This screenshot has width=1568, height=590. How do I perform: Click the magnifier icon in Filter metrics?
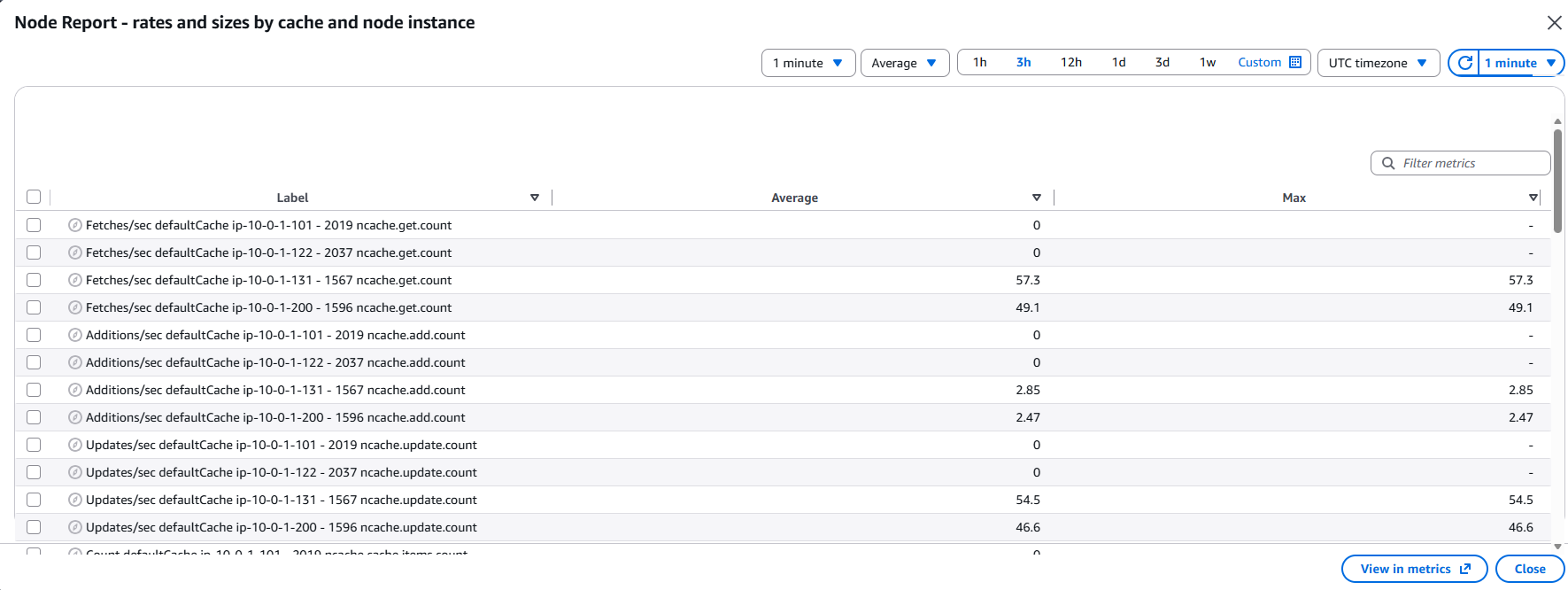click(1388, 163)
